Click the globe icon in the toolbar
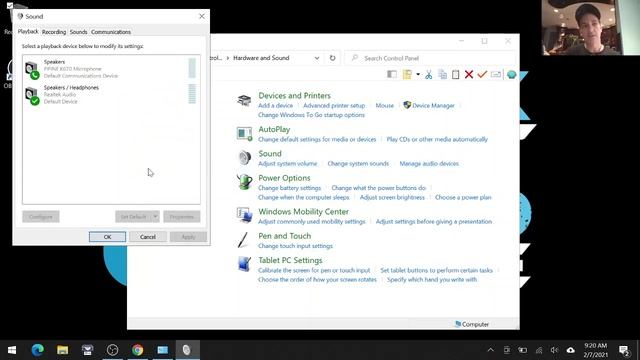The image size is (640, 360). pyautogui.click(x=511, y=75)
